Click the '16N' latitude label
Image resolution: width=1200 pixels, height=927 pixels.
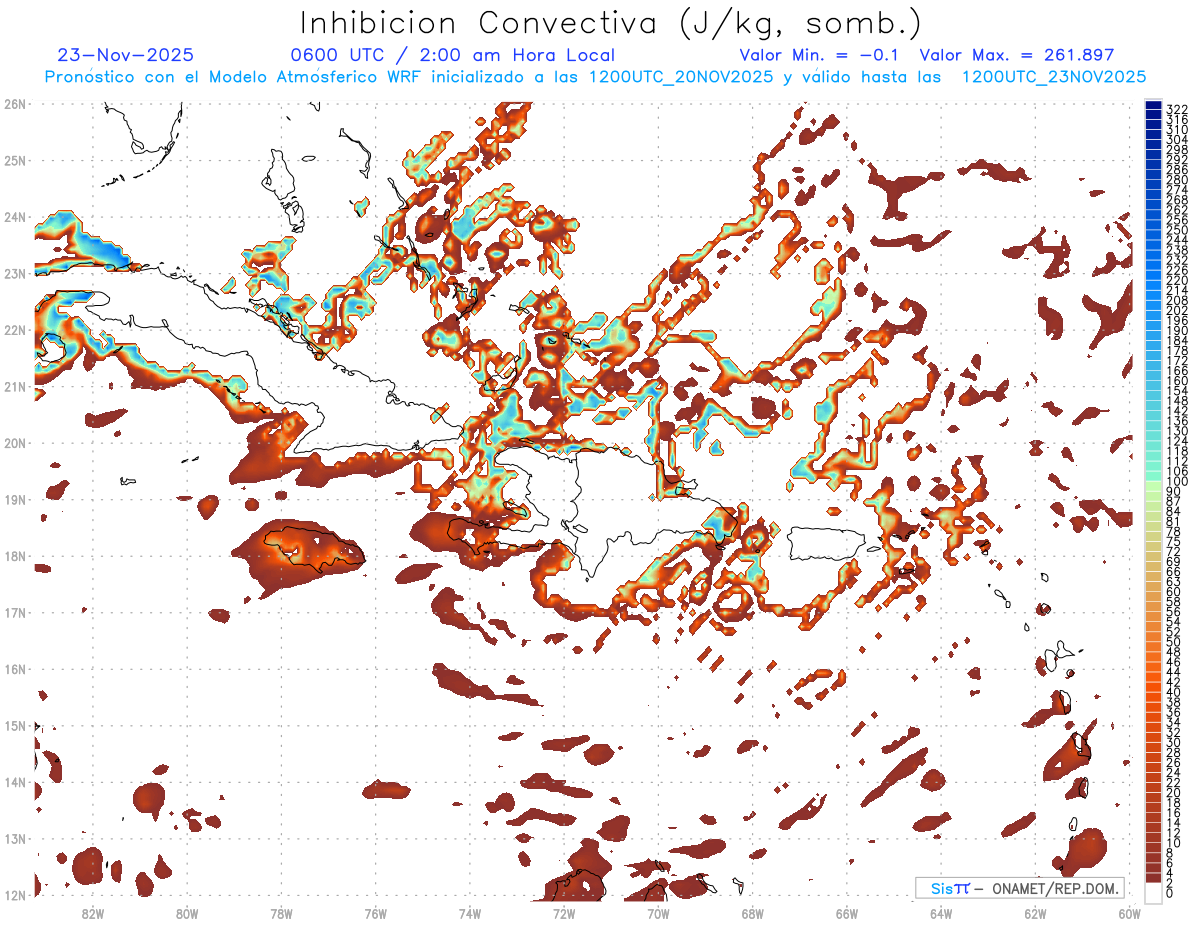coord(15,669)
